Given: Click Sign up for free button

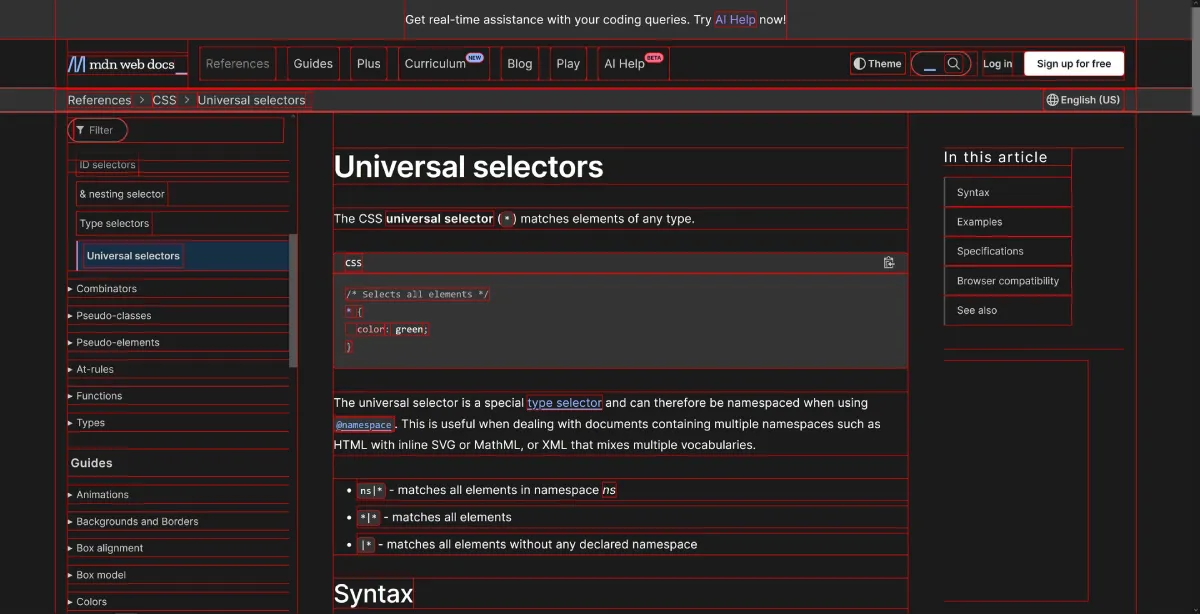Looking at the screenshot, I should pos(1073,64).
